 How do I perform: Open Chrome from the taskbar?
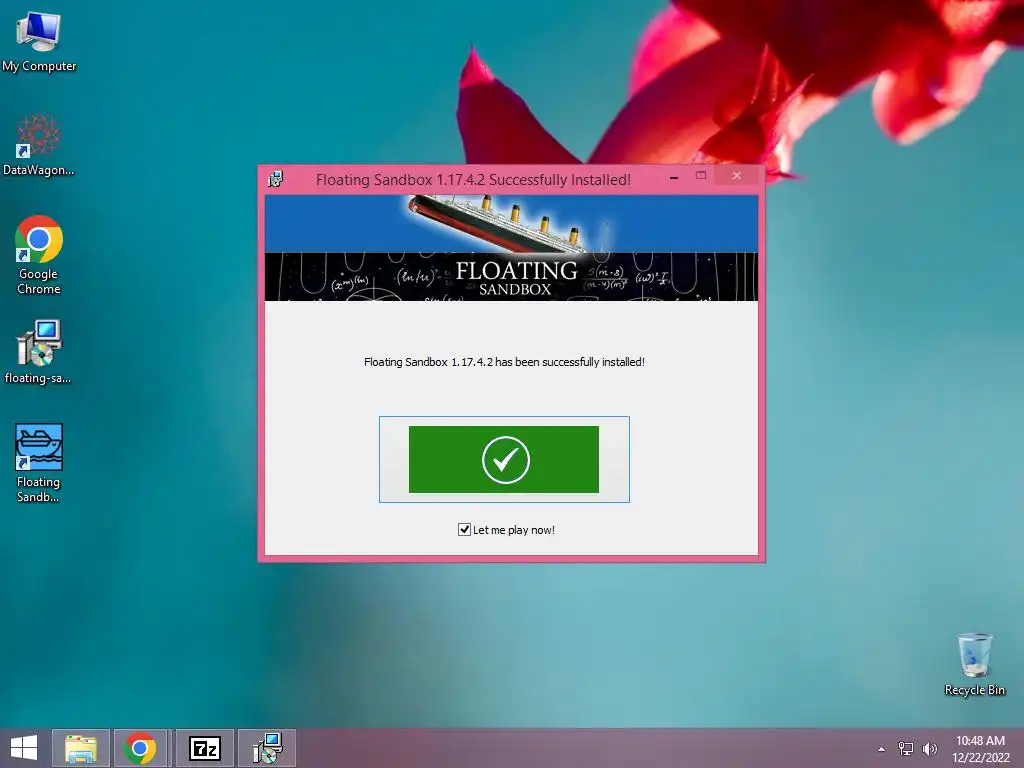(x=140, y=748)
